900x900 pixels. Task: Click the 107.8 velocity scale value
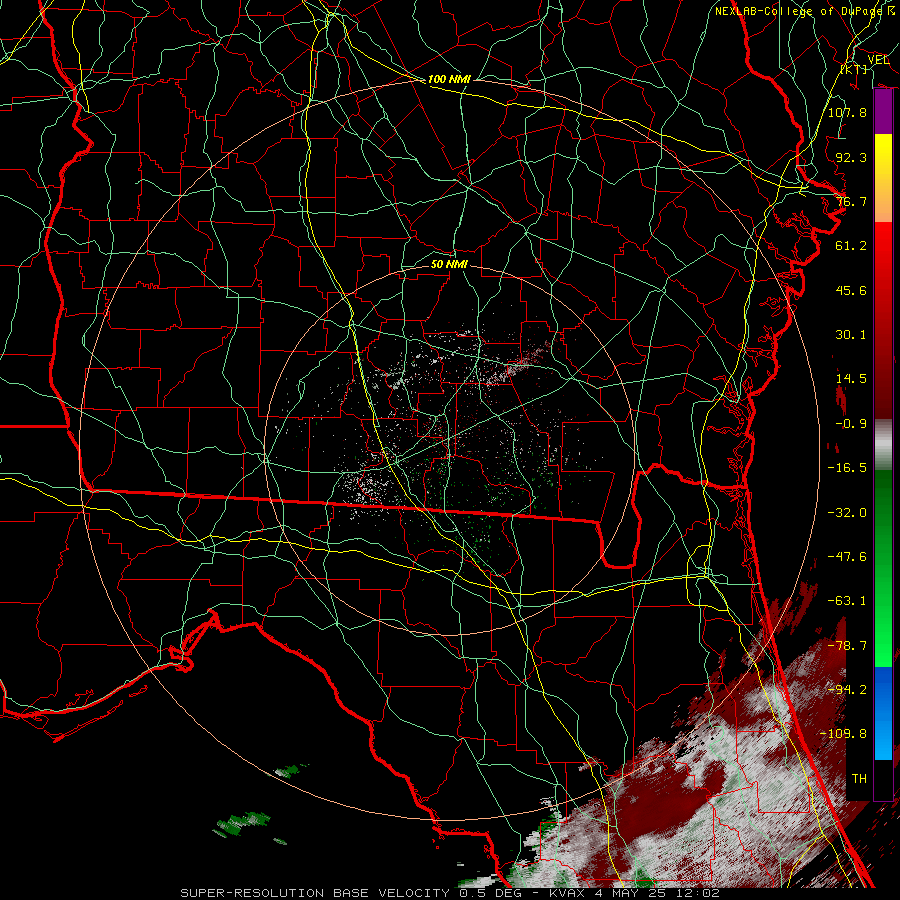click(847, 112)
